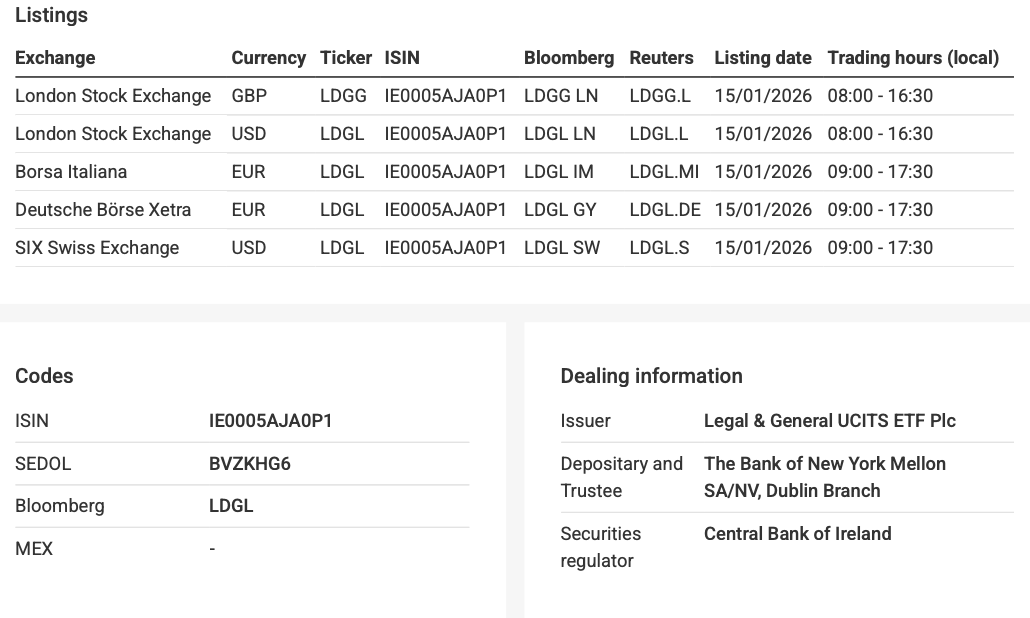Screen dimensions: 1030x618
Task: Click the LDGL.MI Reuters code
Action: tap(664, 172)
